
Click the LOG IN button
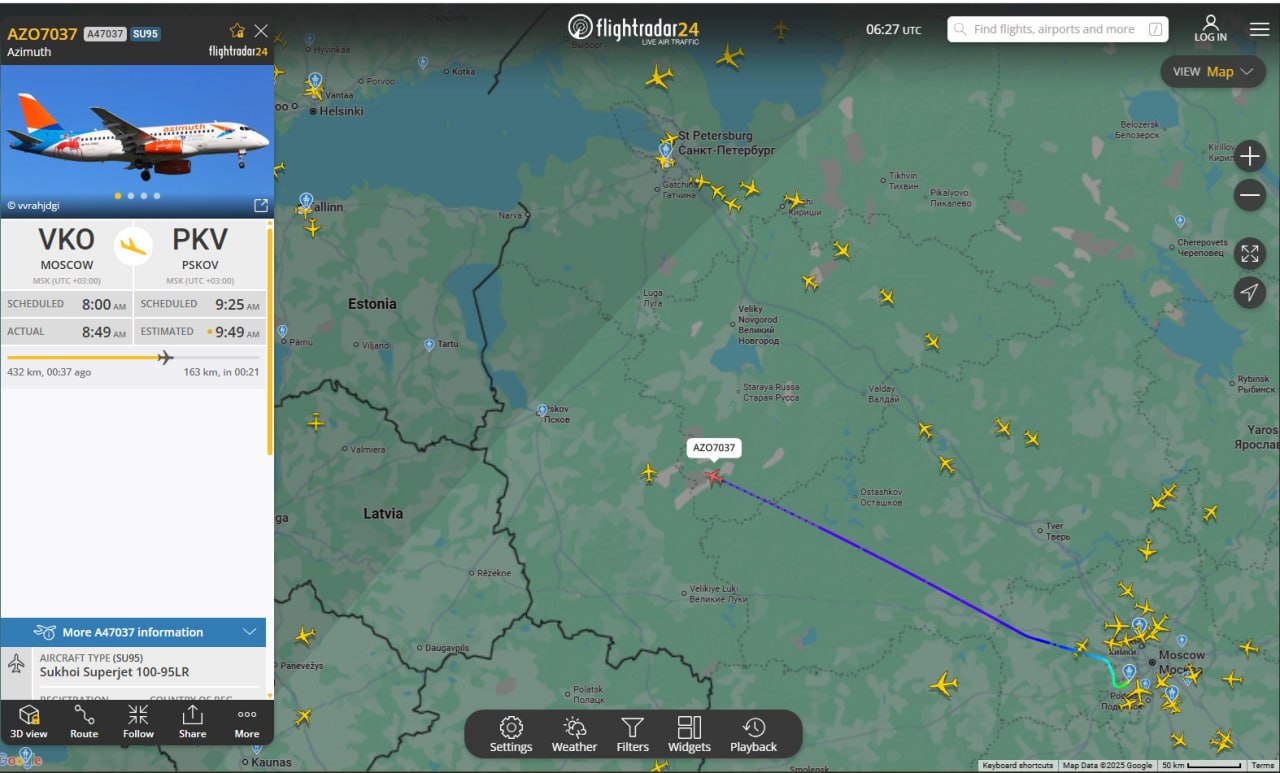click(1210, 29)
